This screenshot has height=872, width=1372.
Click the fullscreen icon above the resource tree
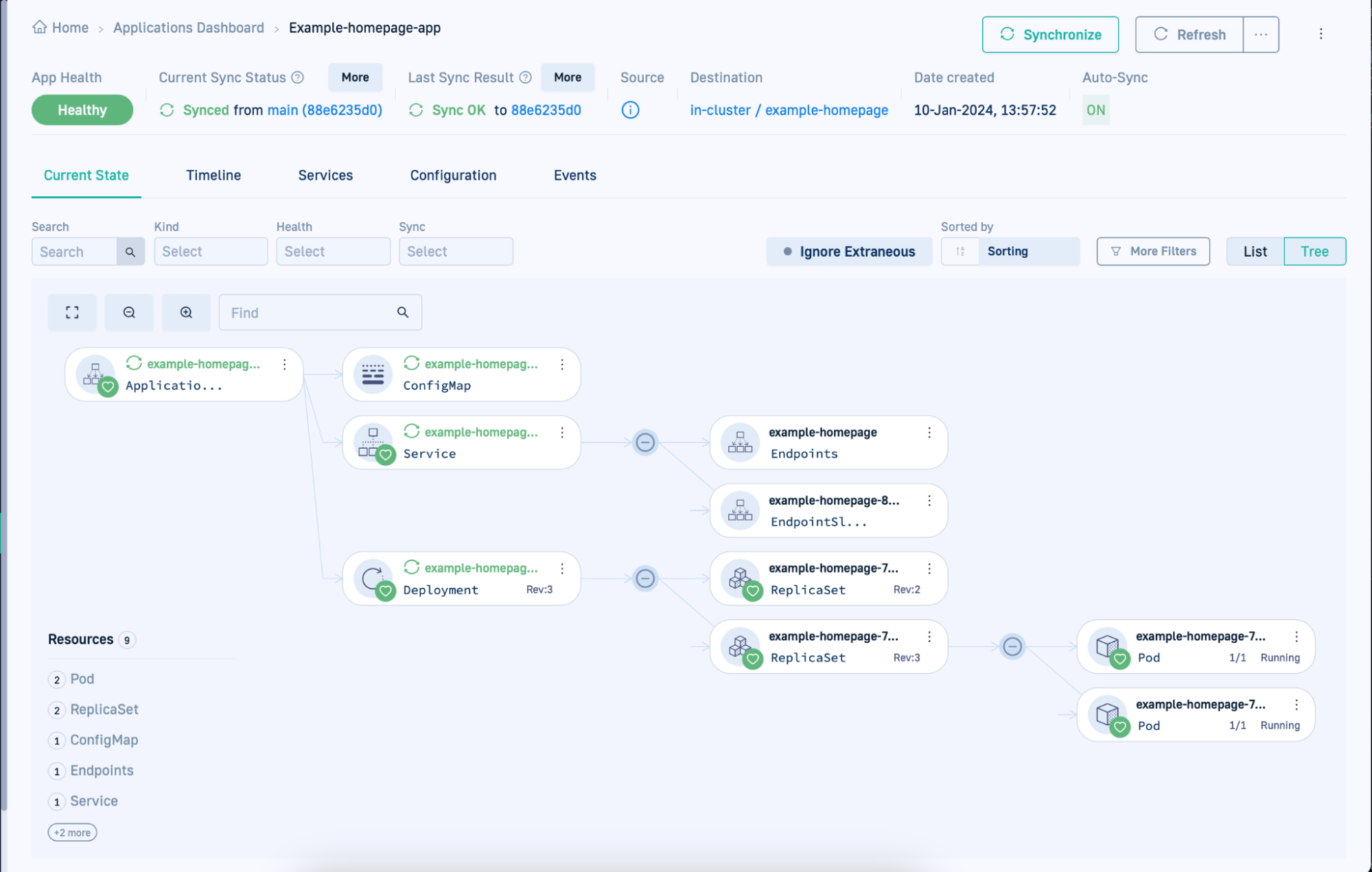click(x=71, y=312)
